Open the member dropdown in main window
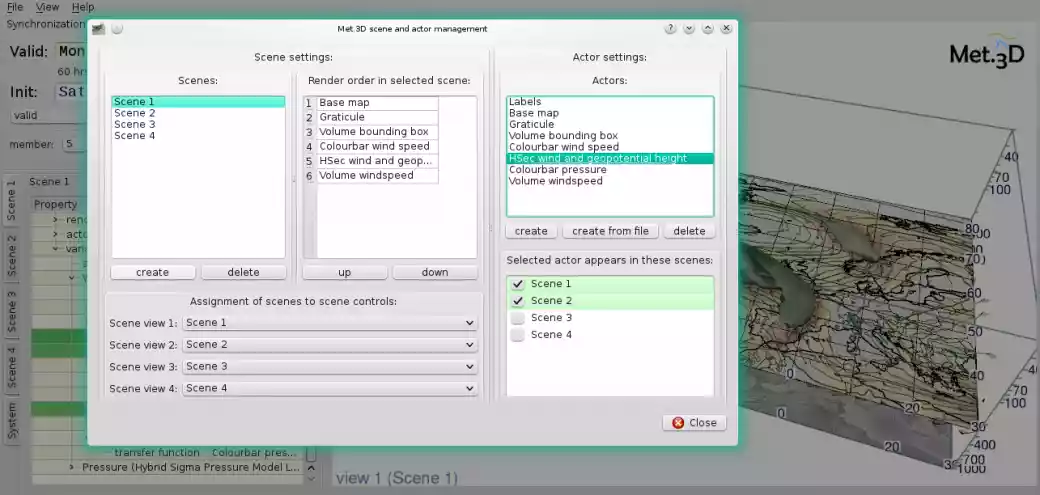The height and width of the screenshot is (495, 1040). tap(75, 144)
